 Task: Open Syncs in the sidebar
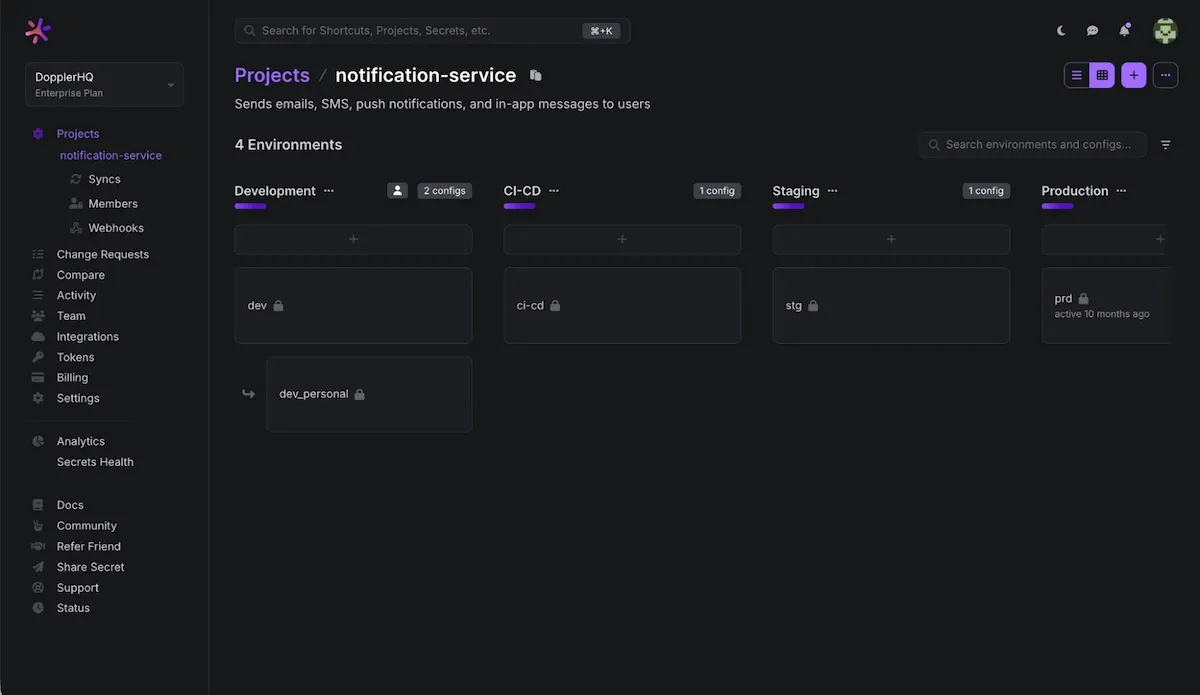tap(104, 180)
